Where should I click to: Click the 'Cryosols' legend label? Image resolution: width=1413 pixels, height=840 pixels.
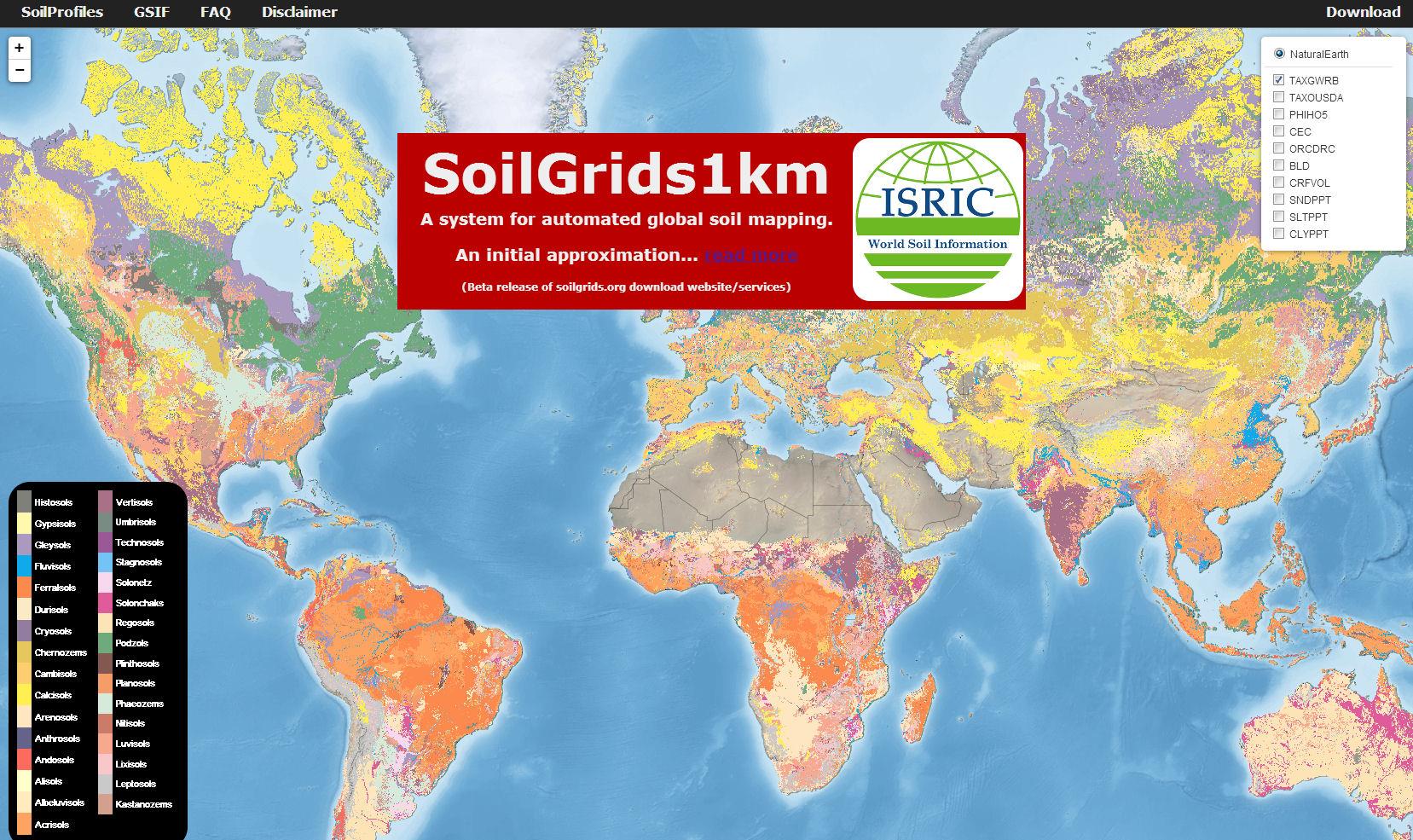coord(53,631)
